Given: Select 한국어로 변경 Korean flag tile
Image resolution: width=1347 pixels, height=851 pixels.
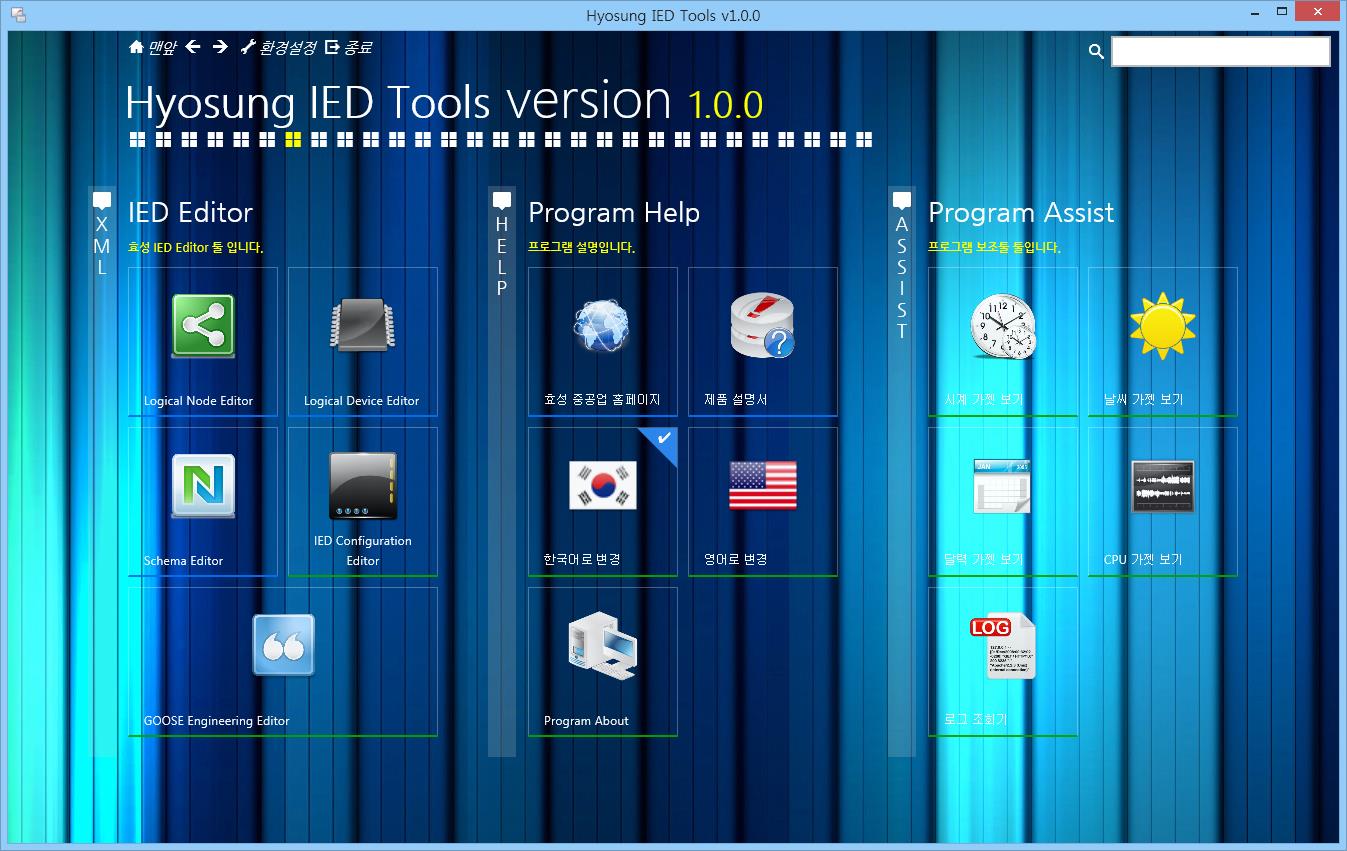Looking at the screenshot, I should pos(603,501).
